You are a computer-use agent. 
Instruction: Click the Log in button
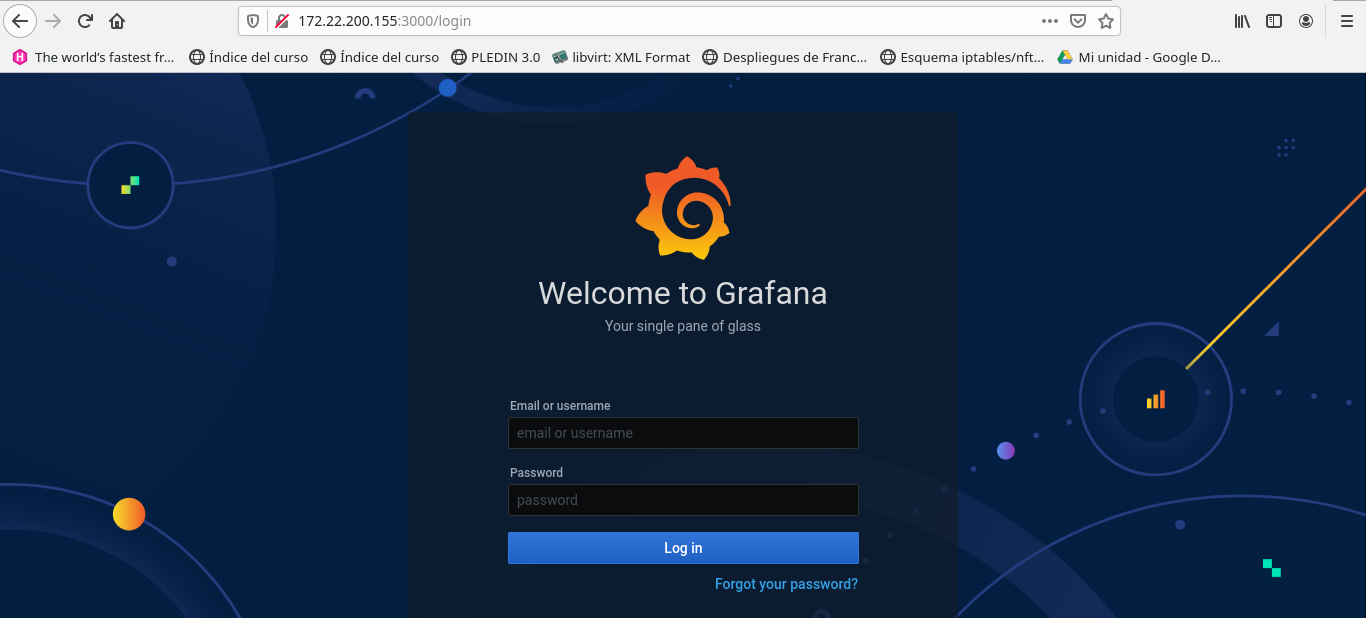(683, 548)
